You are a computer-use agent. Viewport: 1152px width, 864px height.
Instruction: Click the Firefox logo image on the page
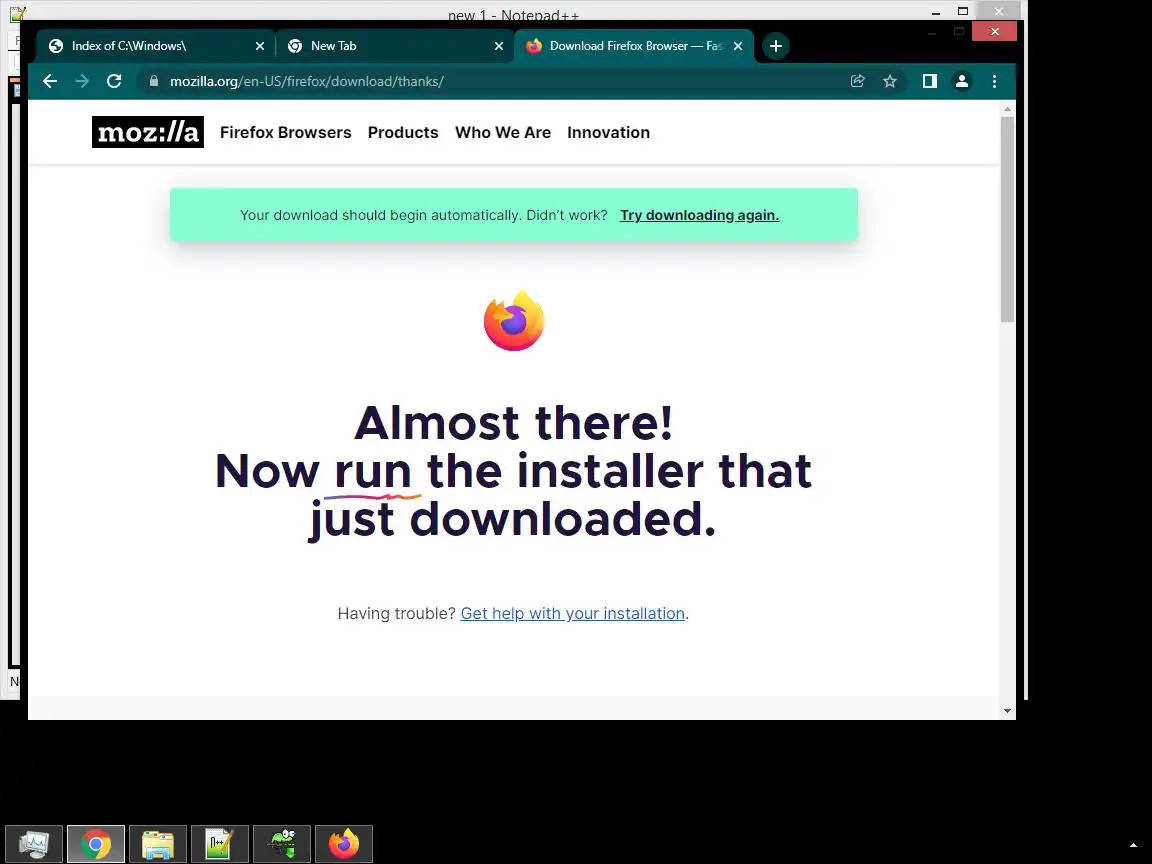tap(514, 320)
